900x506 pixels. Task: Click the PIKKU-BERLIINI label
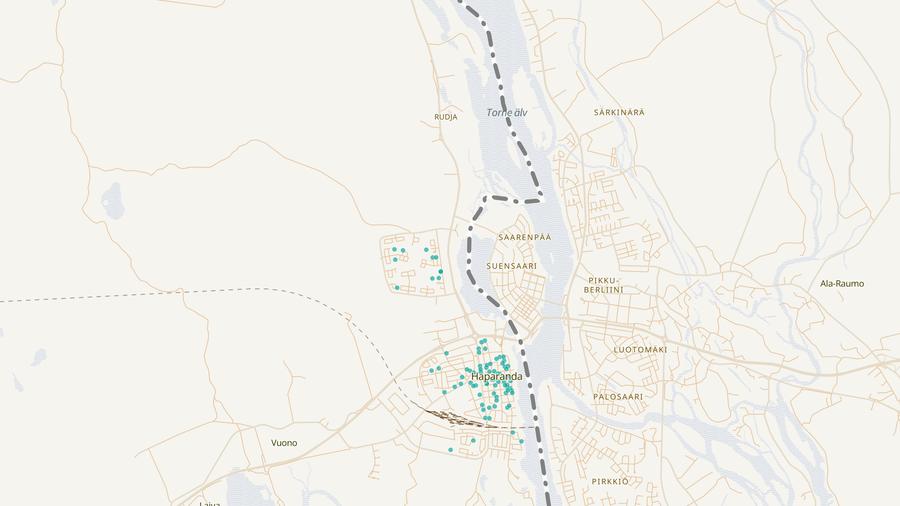click(x=605, y=284)
